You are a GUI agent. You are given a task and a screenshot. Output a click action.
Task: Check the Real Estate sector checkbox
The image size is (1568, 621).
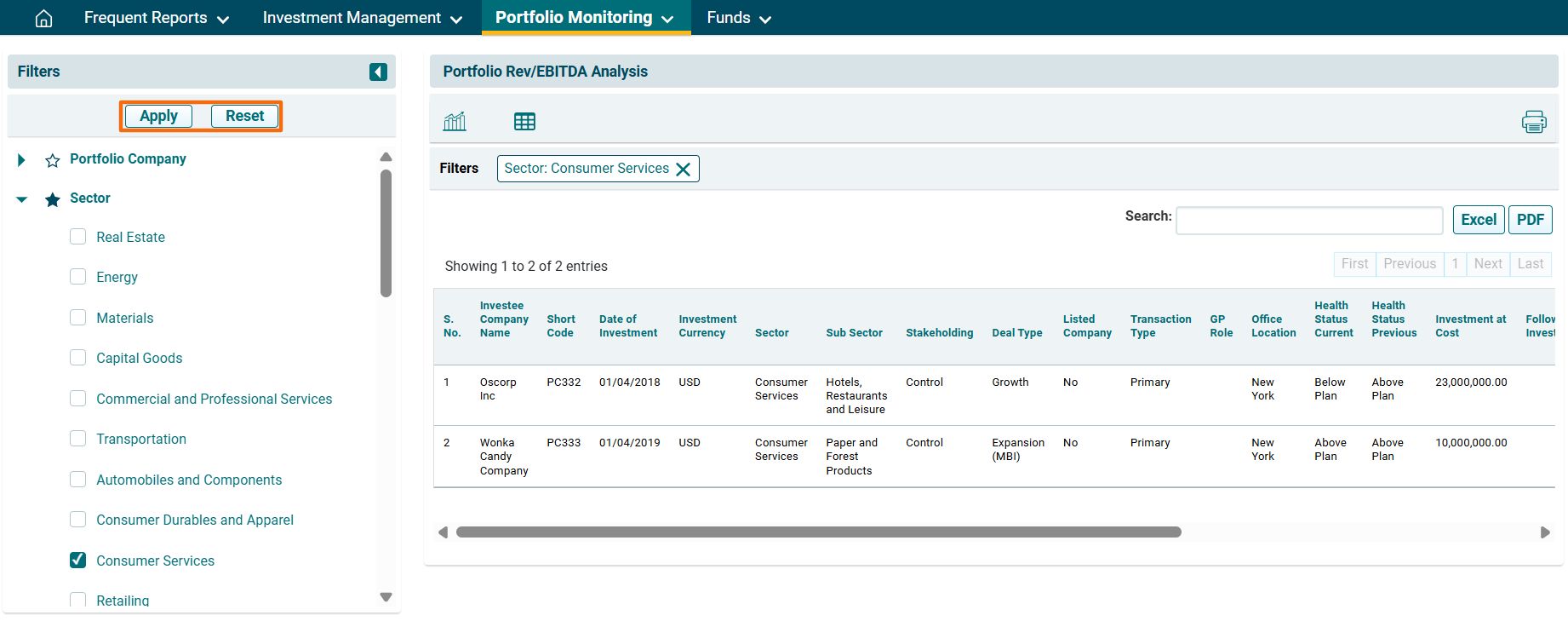[x=78, y=237]
